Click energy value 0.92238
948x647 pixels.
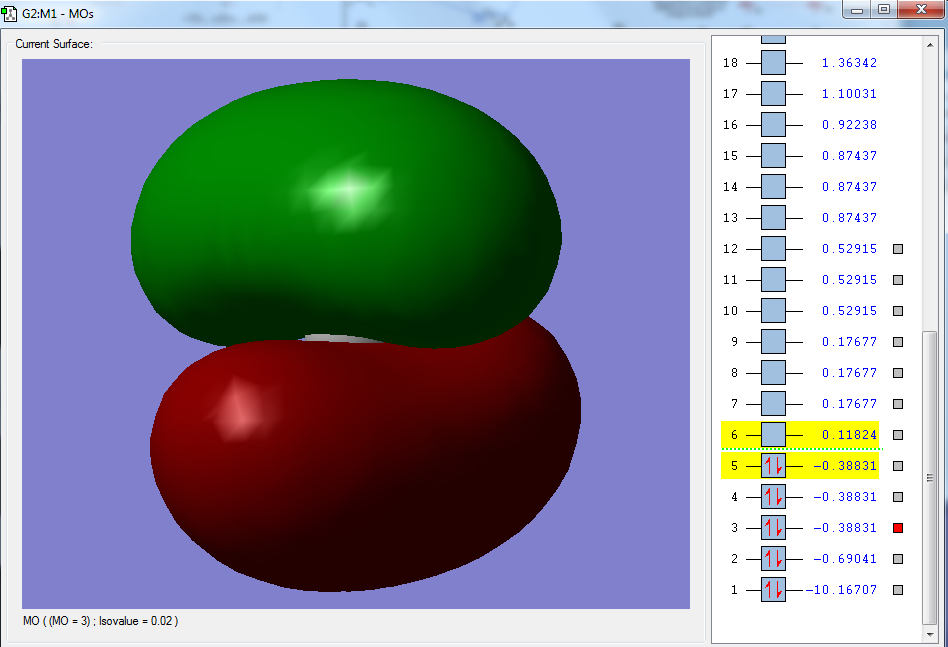[x=849, y=125]
